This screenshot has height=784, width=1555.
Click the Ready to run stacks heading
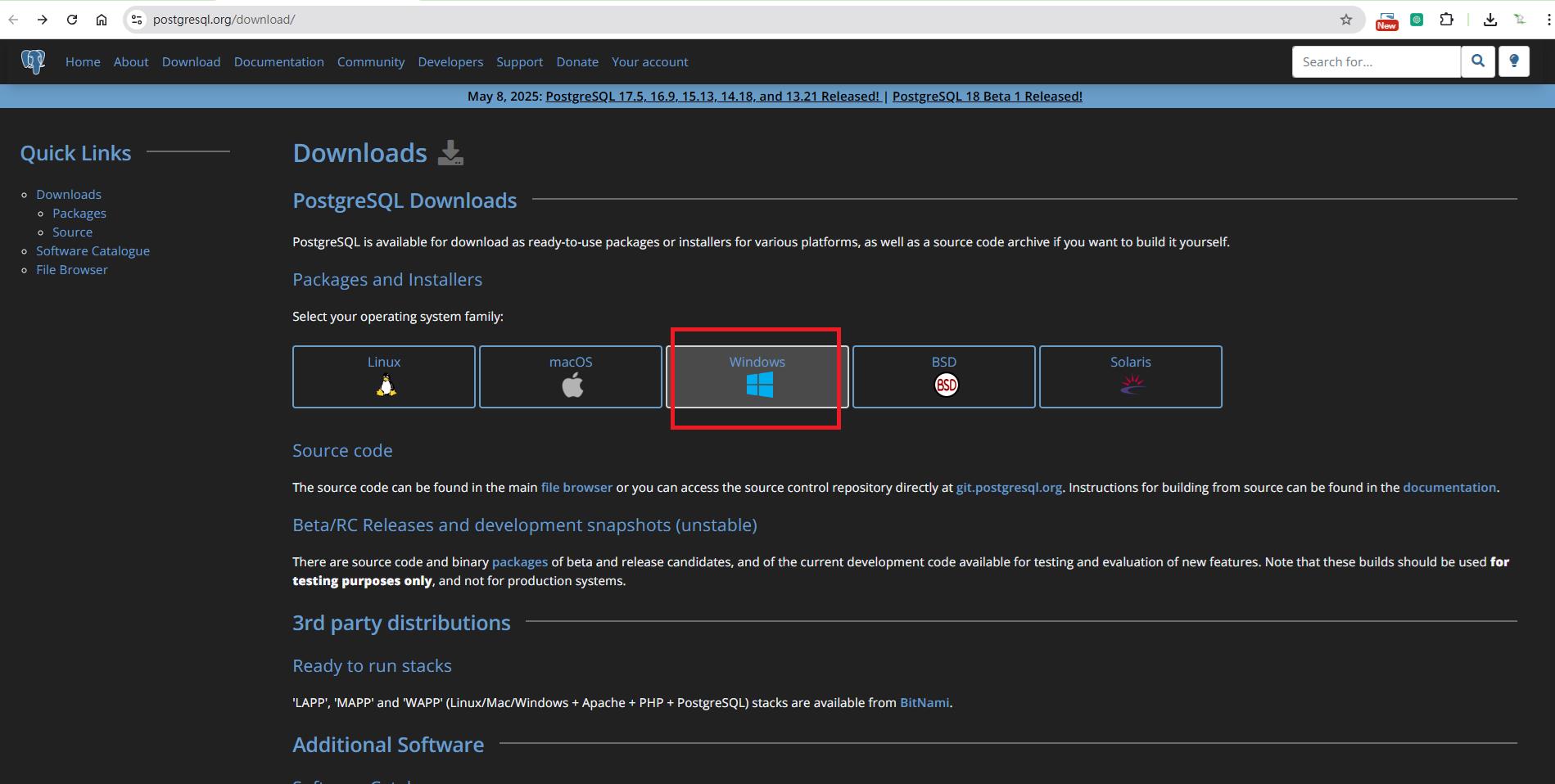372,665
